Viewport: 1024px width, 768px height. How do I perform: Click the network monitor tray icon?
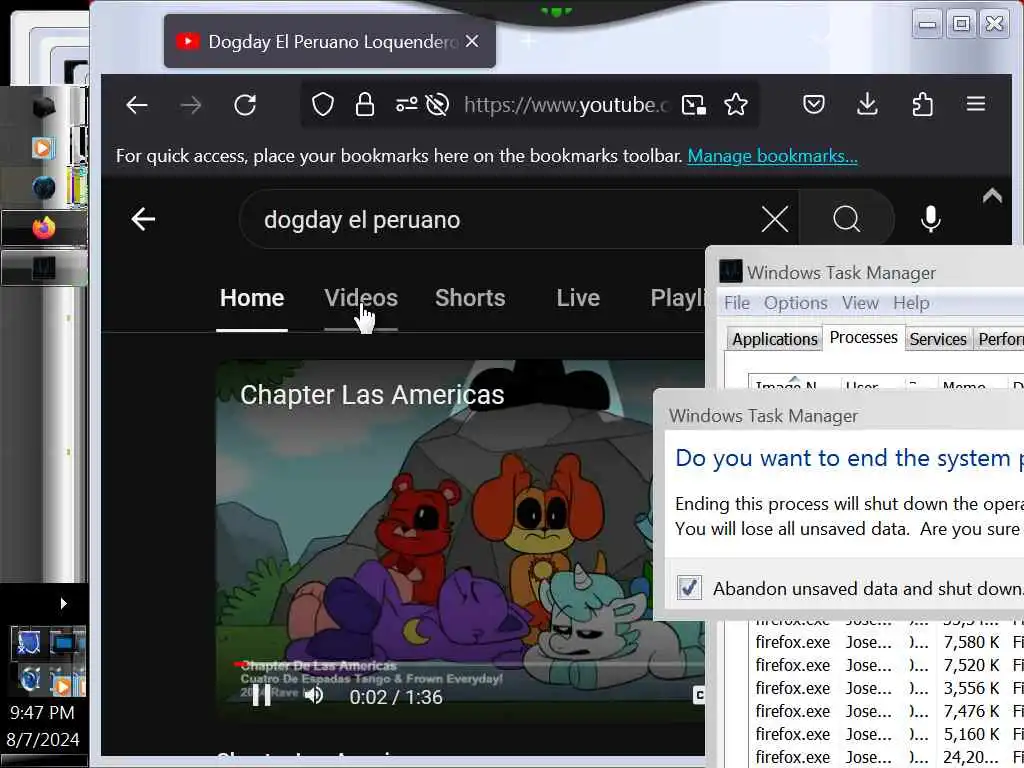point(64,643)
